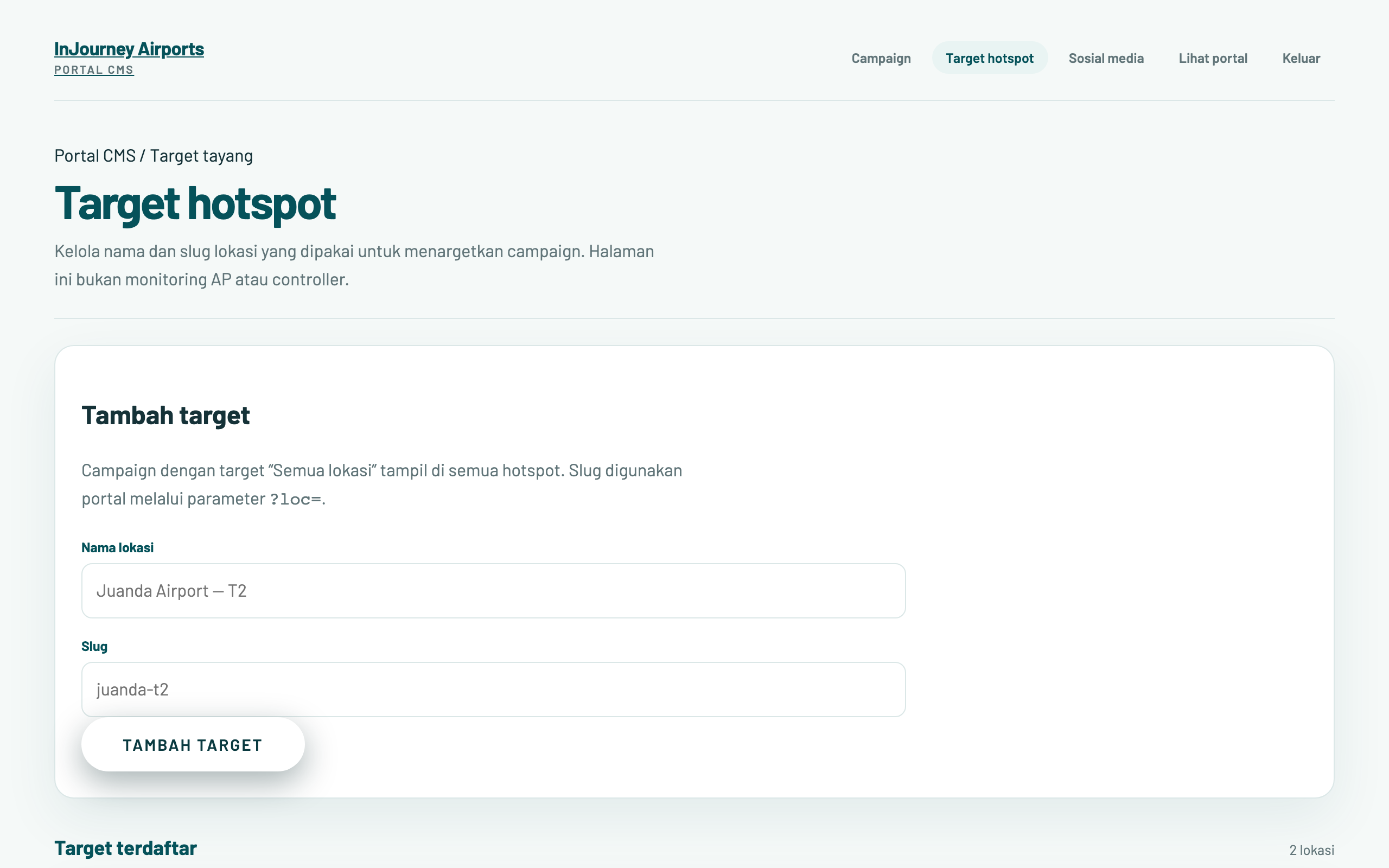This screenshot has height=868, width=1389.
Task: Focus the Slug input field
Action: click(494, 690)
